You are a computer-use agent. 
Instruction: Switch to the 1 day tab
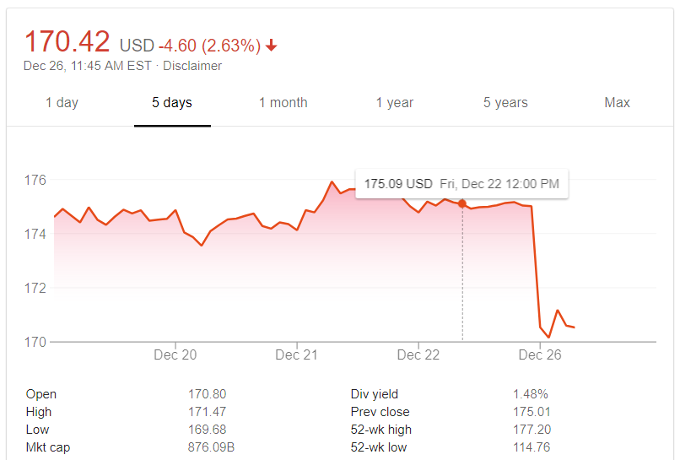(x=62, y=102)
